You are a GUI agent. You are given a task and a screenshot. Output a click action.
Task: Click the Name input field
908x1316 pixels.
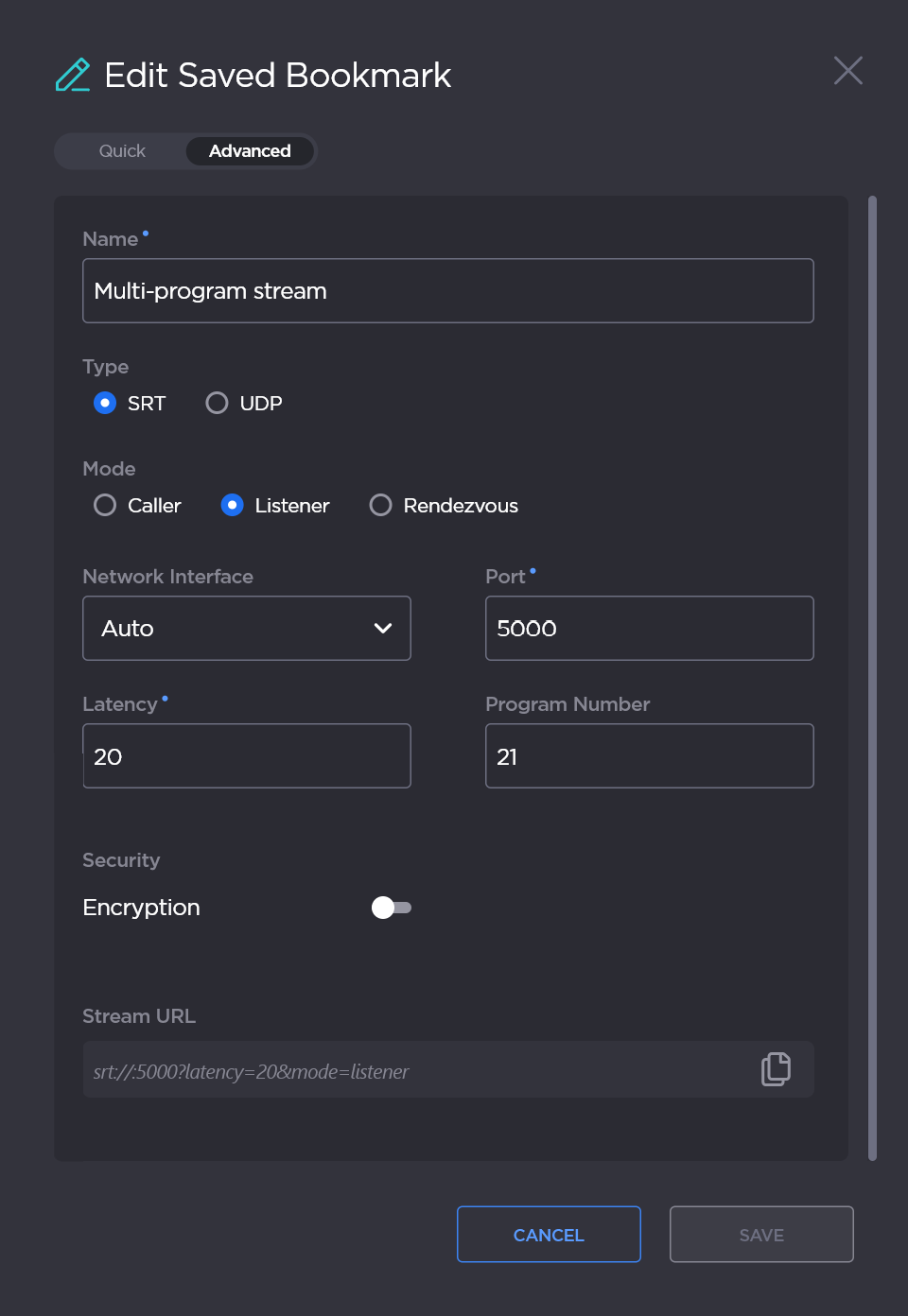pyautogui.click(x=447, y=291)
